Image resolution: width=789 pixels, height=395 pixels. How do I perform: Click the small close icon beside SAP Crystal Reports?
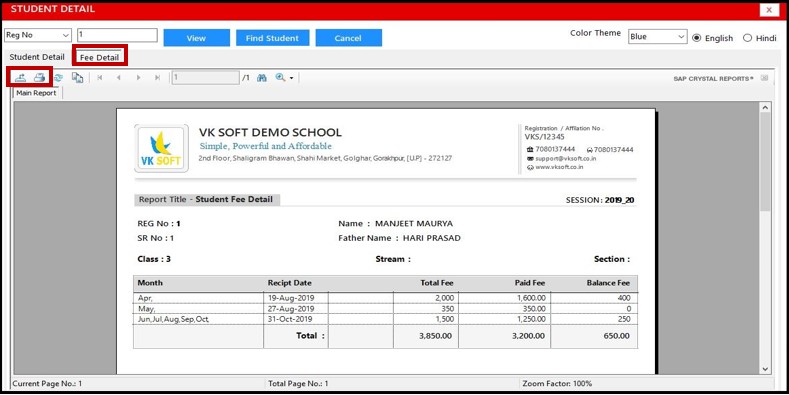click(x=764, y=78)
